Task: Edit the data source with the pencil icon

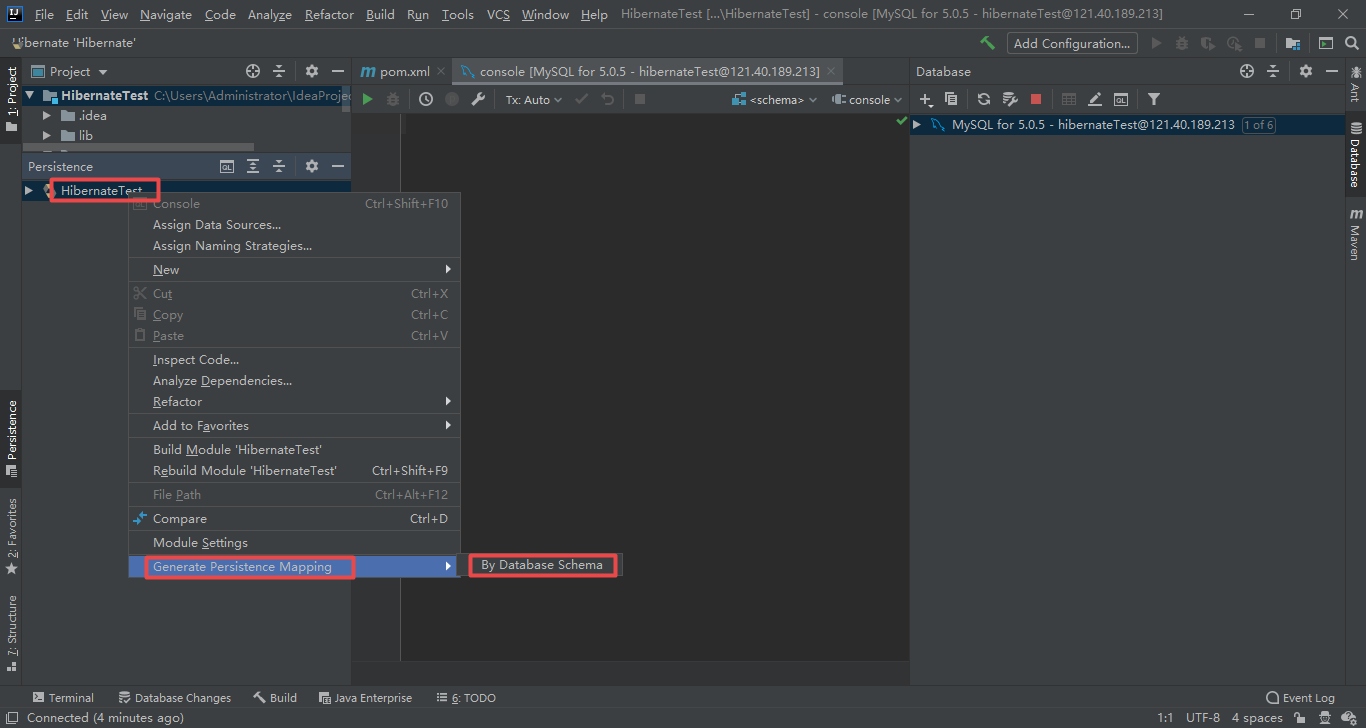Action: click(x=1093, y=99)
